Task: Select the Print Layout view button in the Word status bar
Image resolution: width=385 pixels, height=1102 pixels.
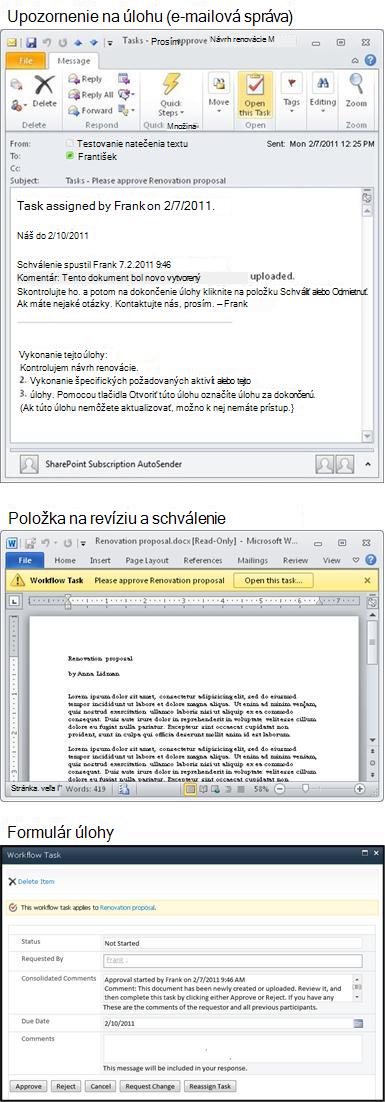Action: [190, 789]
